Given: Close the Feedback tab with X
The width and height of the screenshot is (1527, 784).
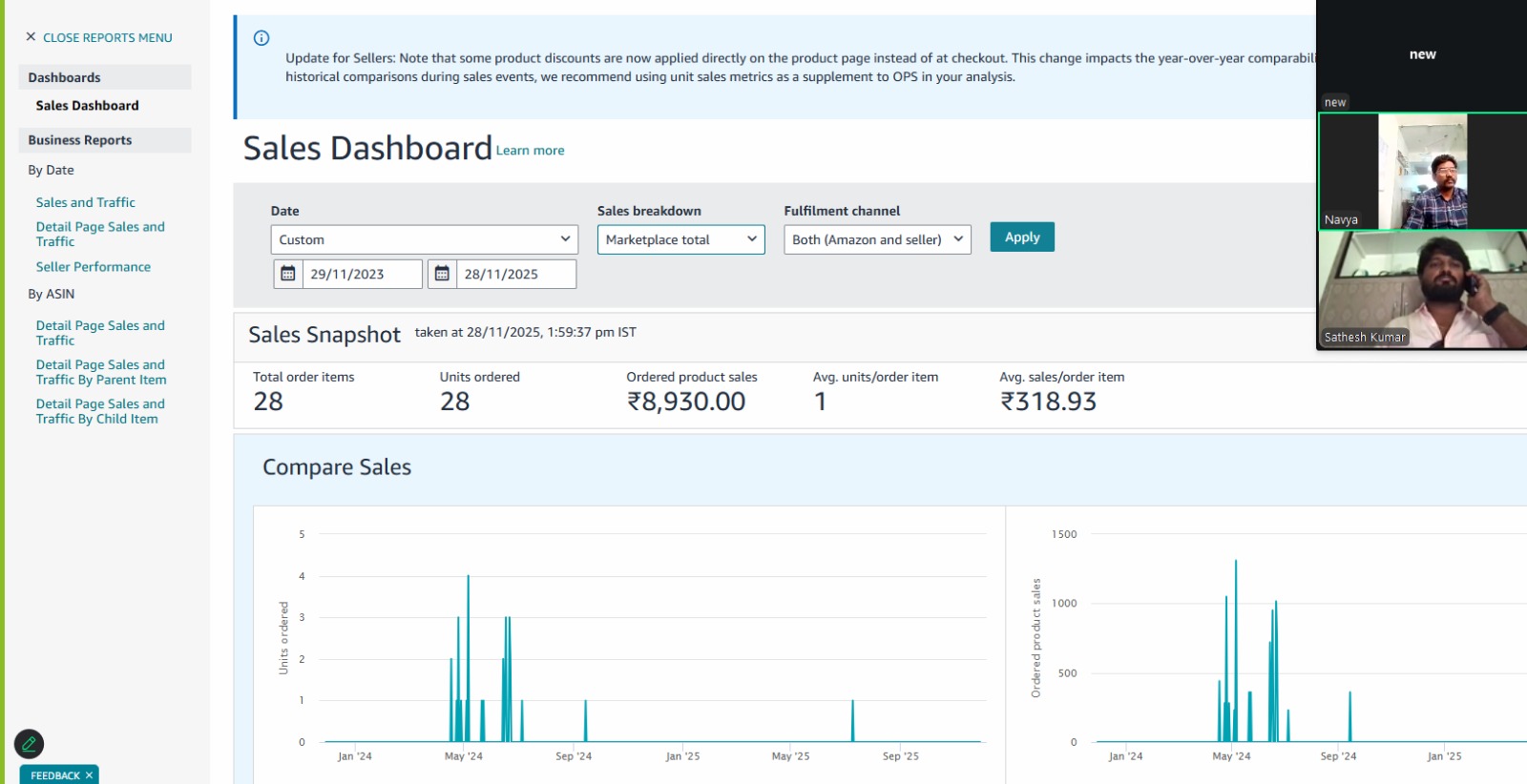Looking at the screenshot, I should pos(89,775).
